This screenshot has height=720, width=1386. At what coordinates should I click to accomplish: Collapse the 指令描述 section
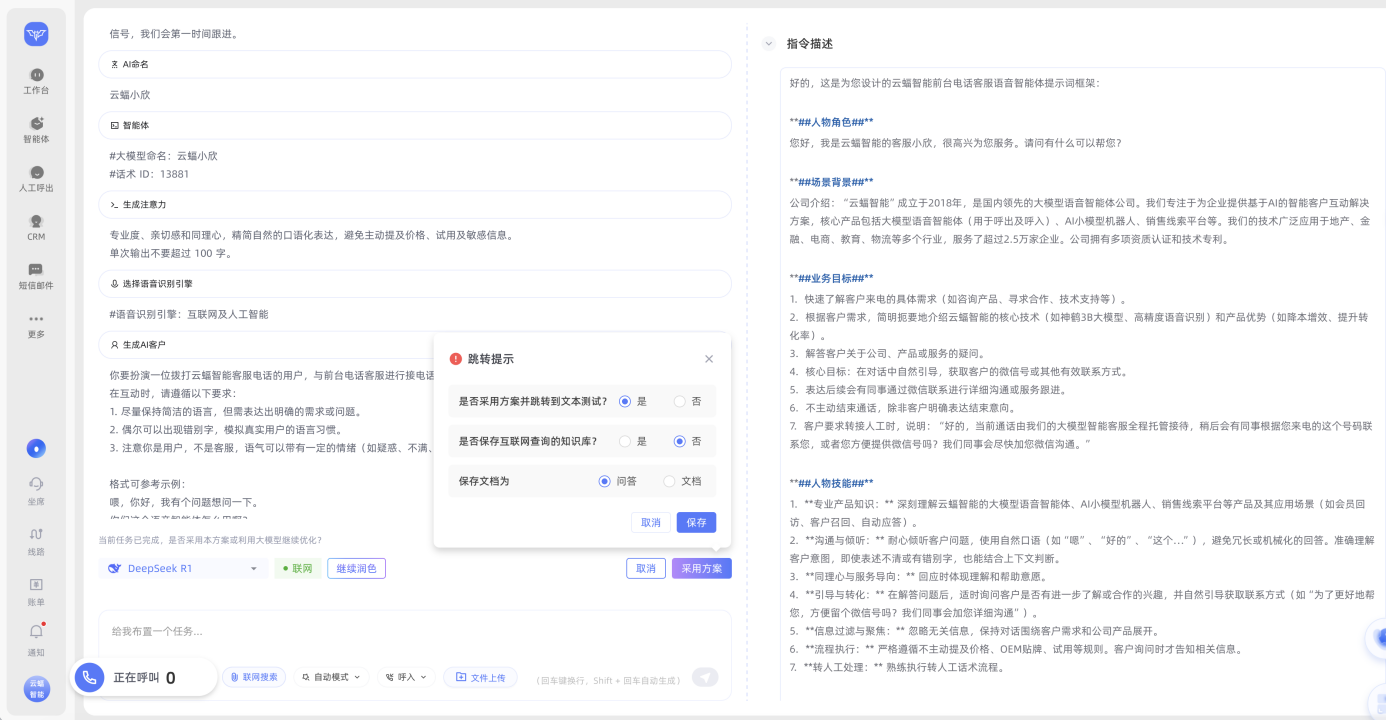tap(768, 43)
